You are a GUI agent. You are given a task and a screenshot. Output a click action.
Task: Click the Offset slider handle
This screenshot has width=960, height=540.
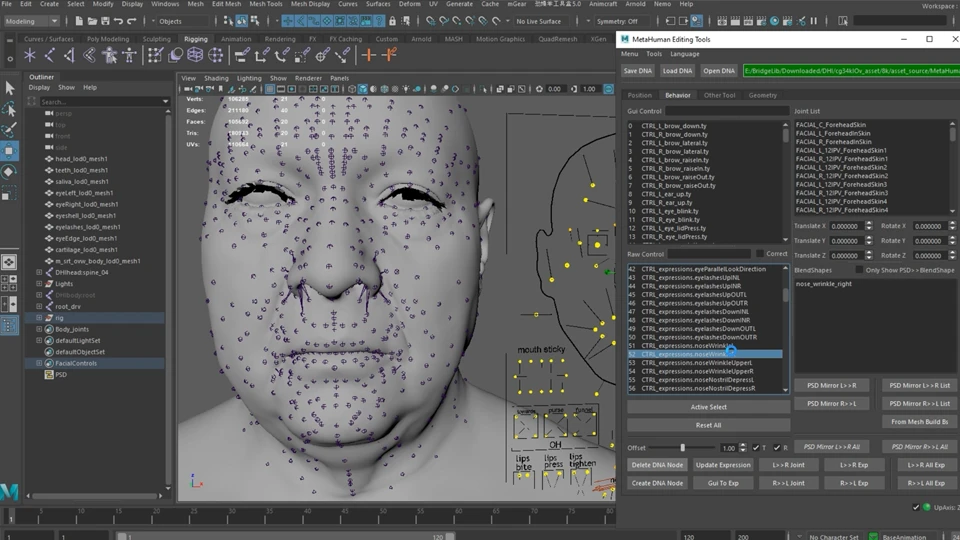click(x=683, y=447)
